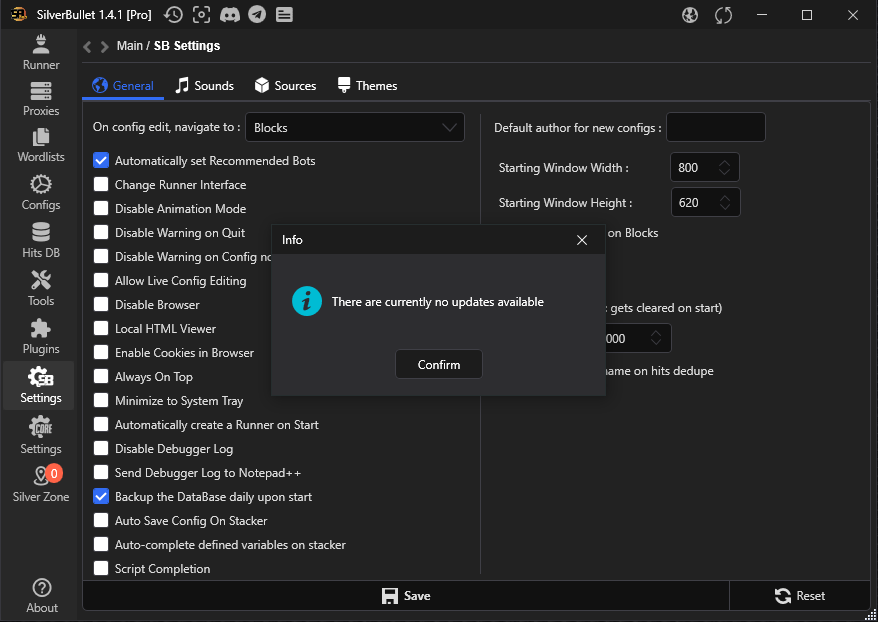Open the About page
This screenshot has width=878, height=622.
click(42, 596)
